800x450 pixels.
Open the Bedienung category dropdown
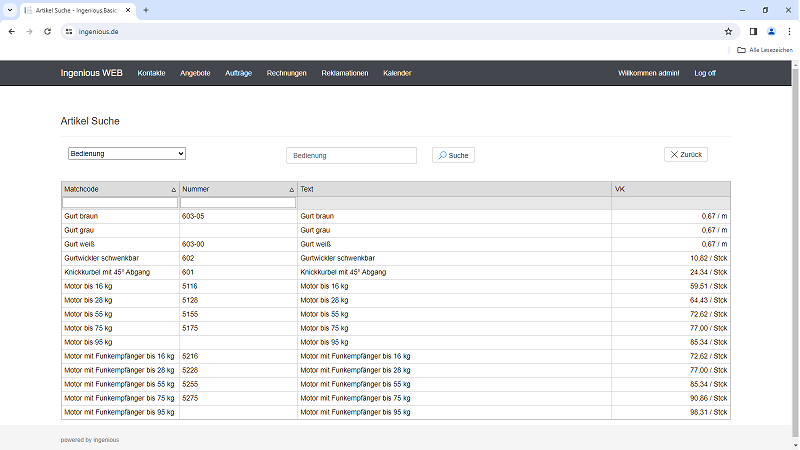point(127,154)
